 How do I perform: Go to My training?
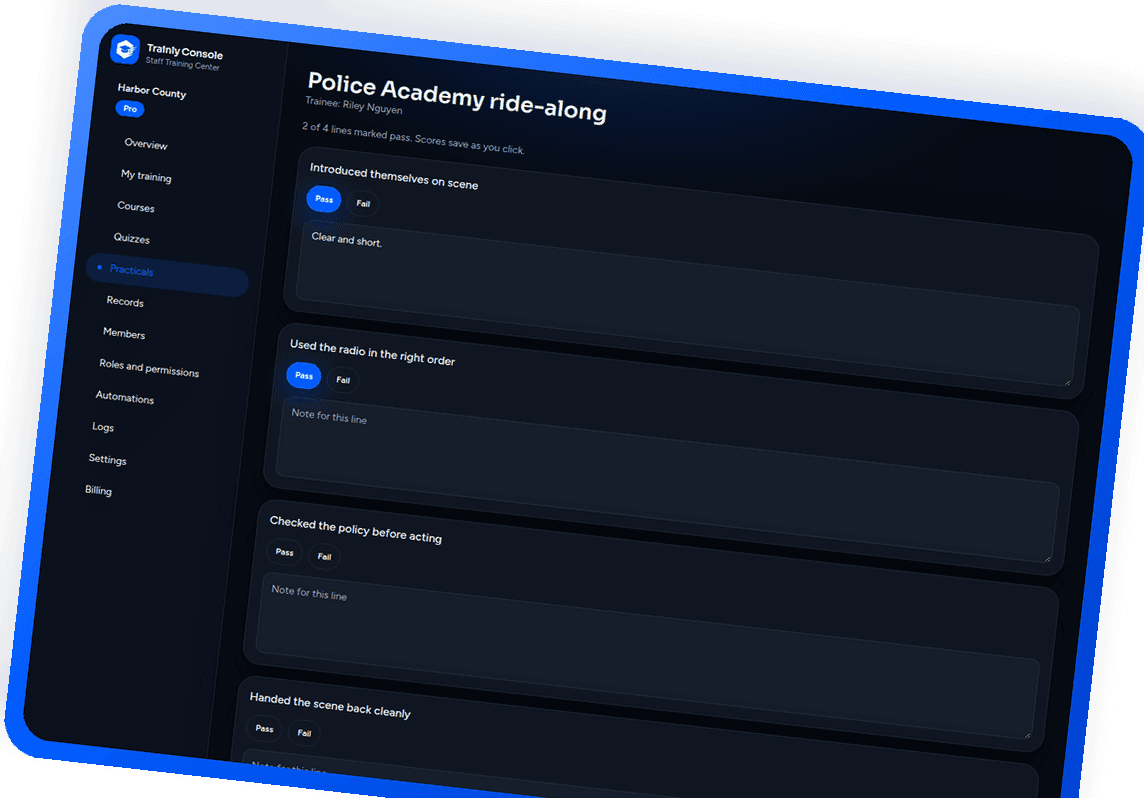[146, 176]
